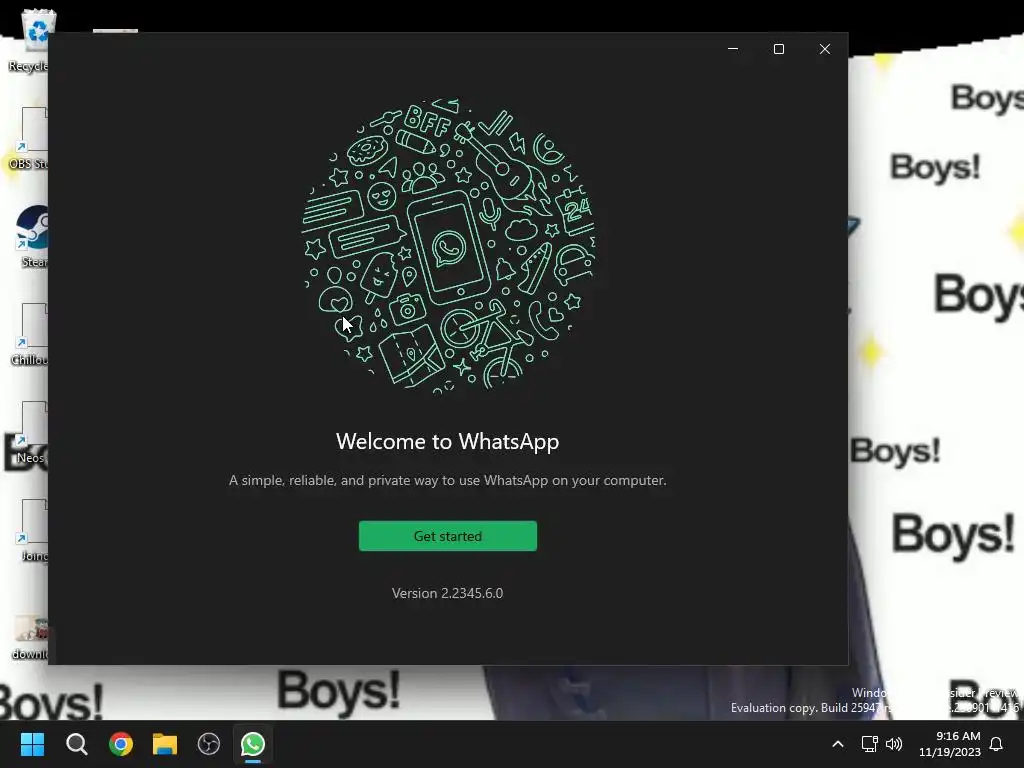Select the OBS Studio desktop shortcut
Image resolution: width=1024 pixels, height=768 pixels.
[x=30, y=138]
